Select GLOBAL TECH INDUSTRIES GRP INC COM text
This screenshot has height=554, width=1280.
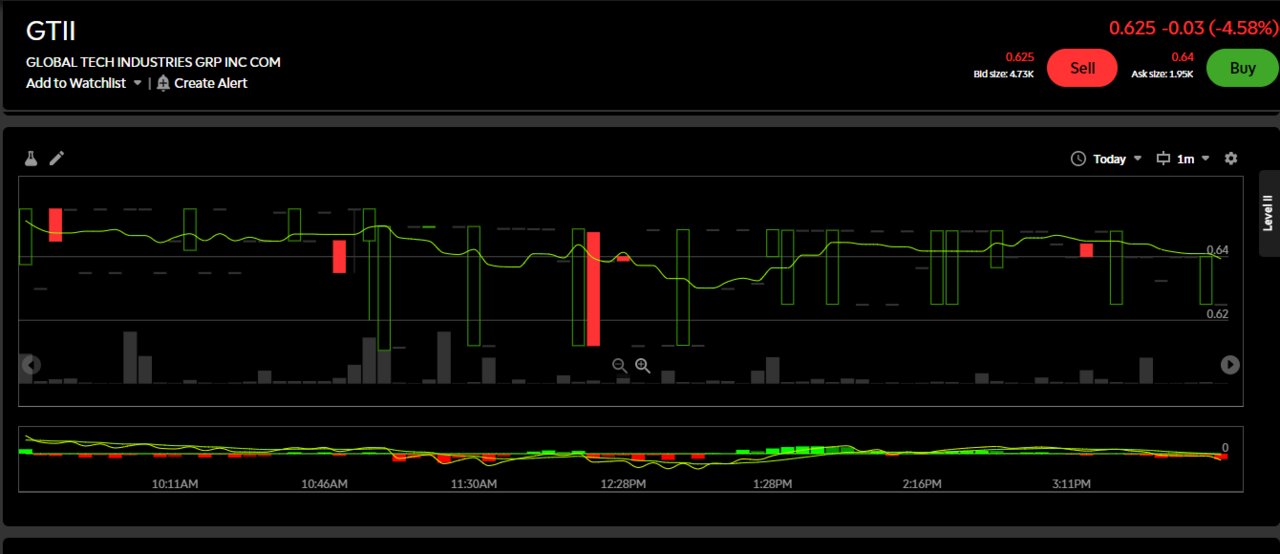[153, 62]
